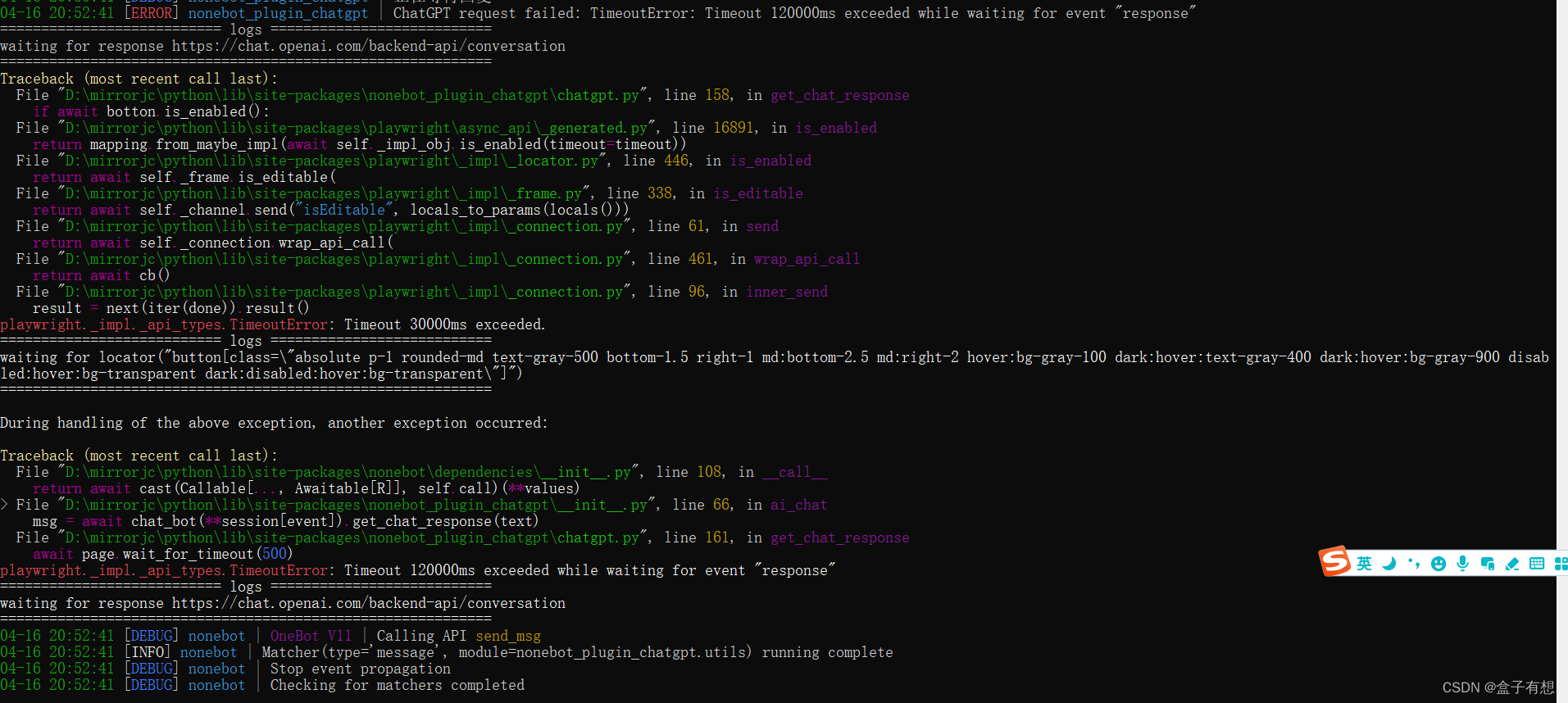Click 'line 158' in the first traceback
Image resolution: width=1568 pixels, height=703 pixels.
[697, 95]
